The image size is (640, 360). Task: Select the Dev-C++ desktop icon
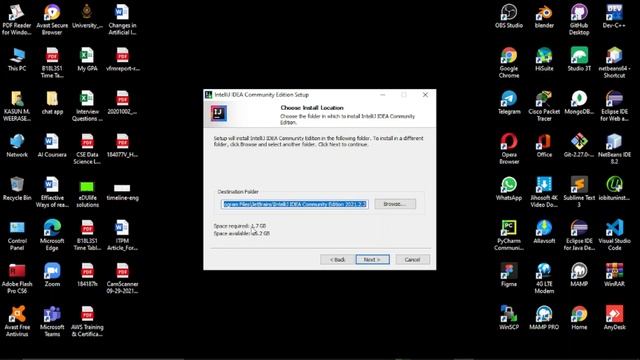tap(614, 16)
